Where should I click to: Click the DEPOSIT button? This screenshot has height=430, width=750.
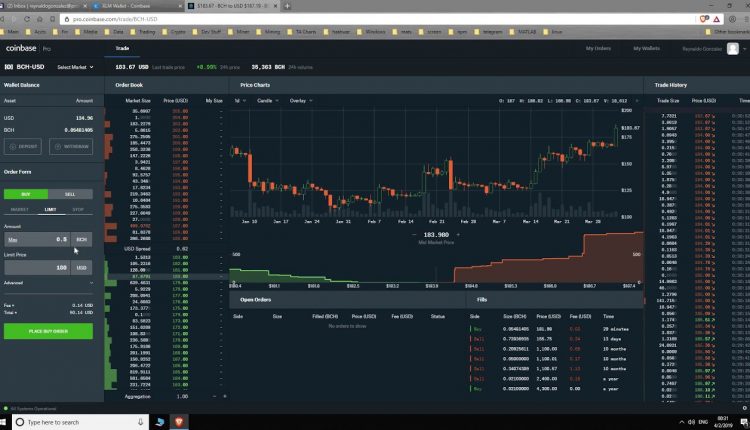[23, 146]
